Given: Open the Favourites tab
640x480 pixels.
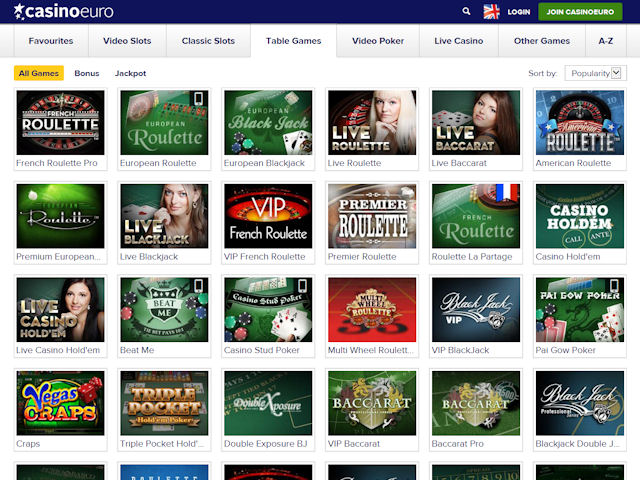Looking at the screenshot, I should click(x=51, y=41).
